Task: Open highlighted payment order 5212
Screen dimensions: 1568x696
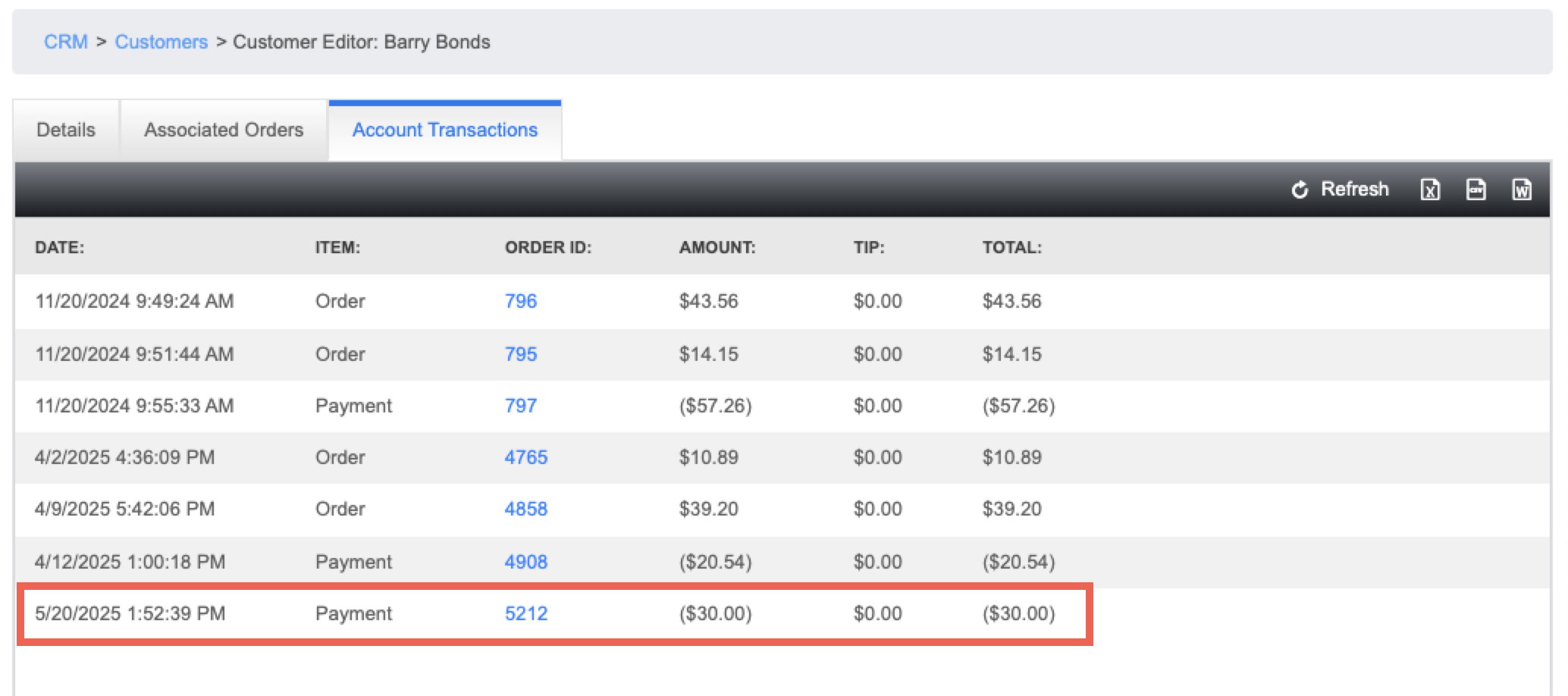Action: pyautogui.click(x=526, y=613)
